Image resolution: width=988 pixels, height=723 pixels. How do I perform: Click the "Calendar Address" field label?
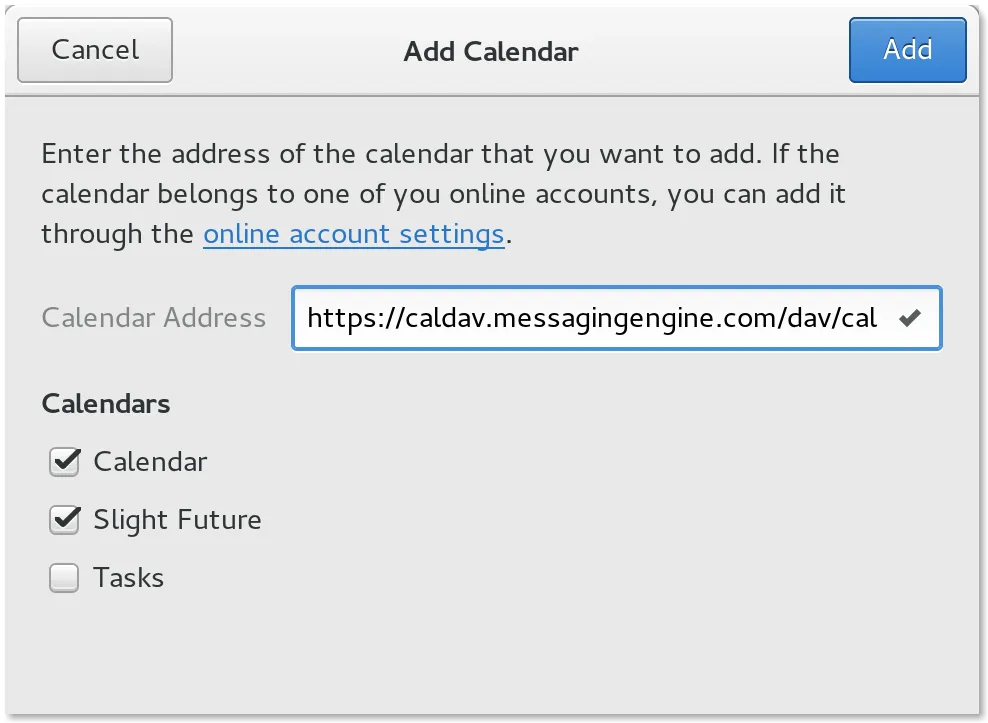pyautogui.click(x=154, y=318)
